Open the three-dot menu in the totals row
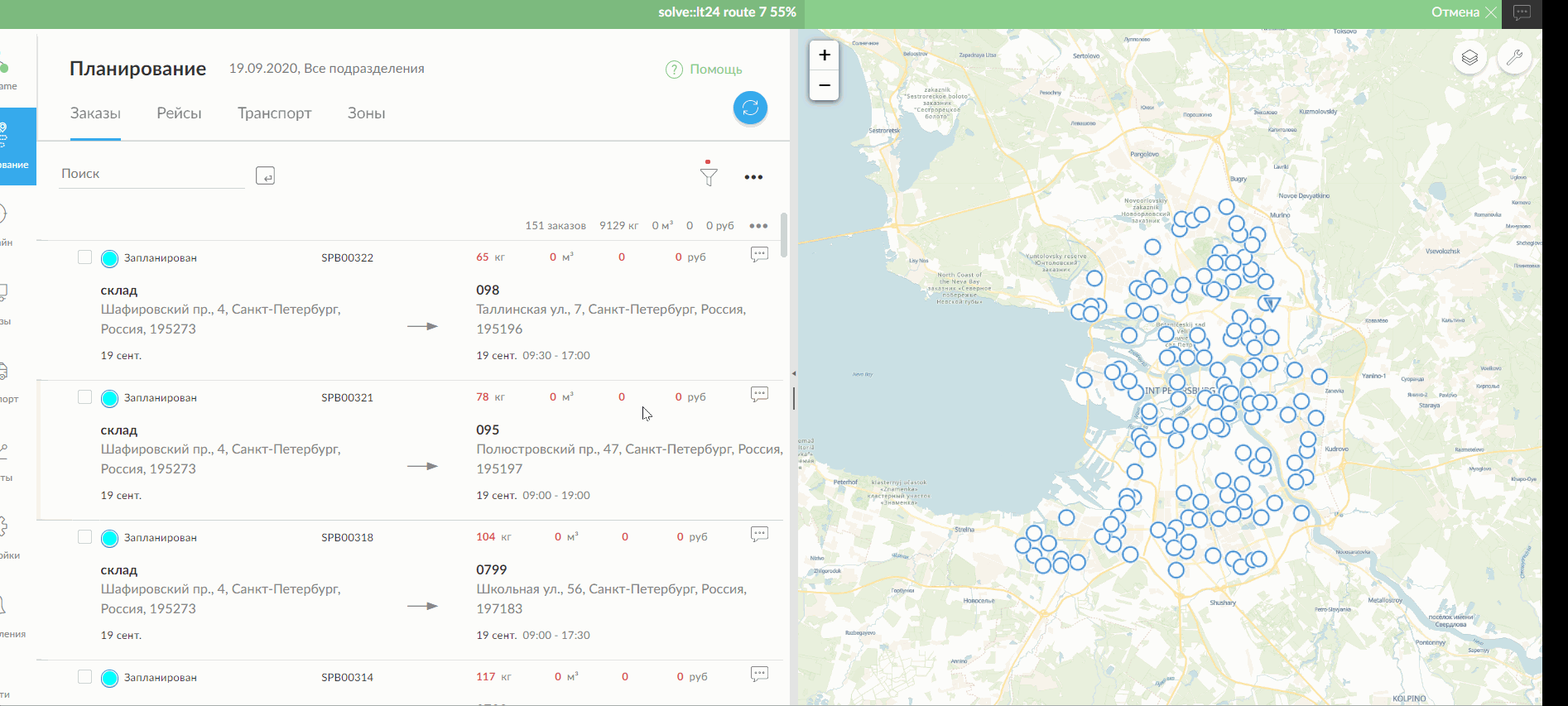1568x706 pixels. [x=758, y=226]
